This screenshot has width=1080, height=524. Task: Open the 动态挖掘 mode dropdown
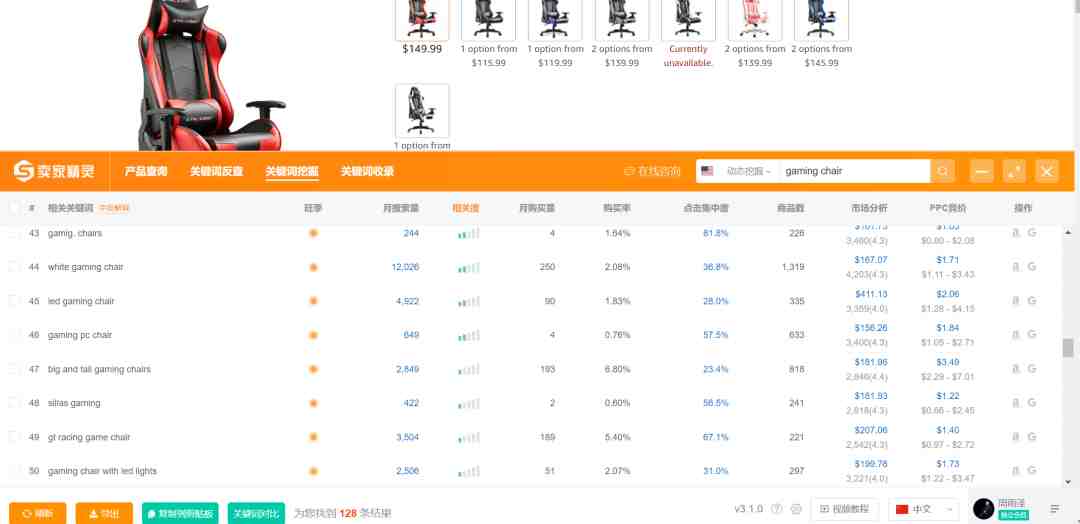pyautogui.click(x=748, y=171)
